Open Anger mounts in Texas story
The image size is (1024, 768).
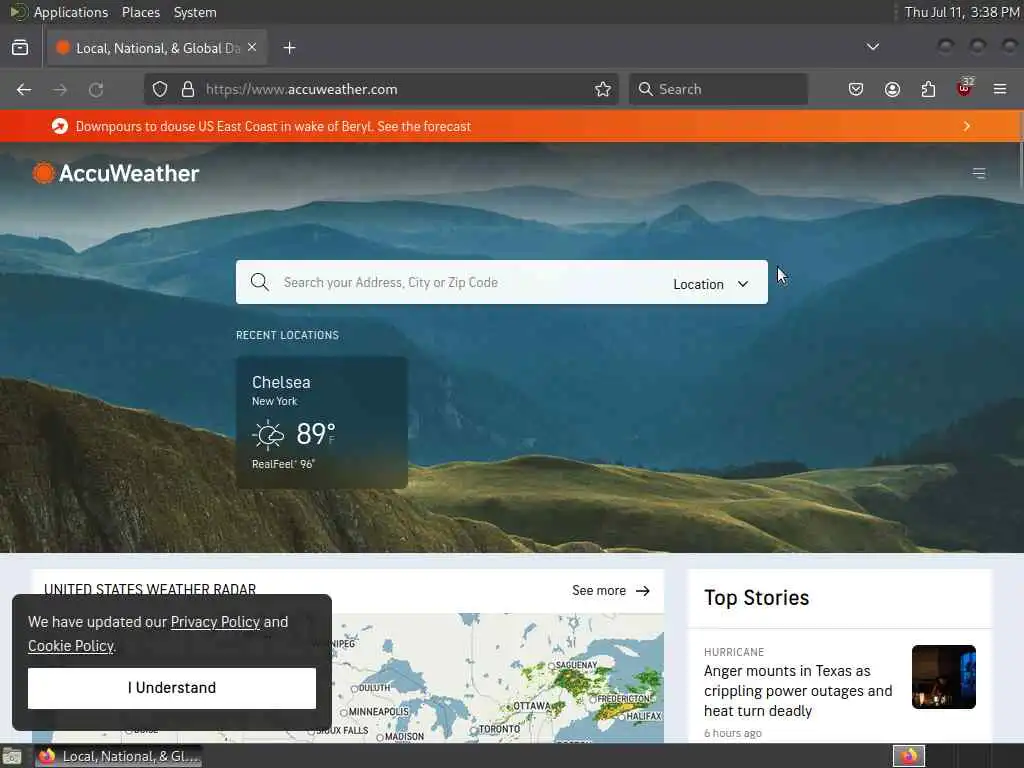click(x=797, y=691)
